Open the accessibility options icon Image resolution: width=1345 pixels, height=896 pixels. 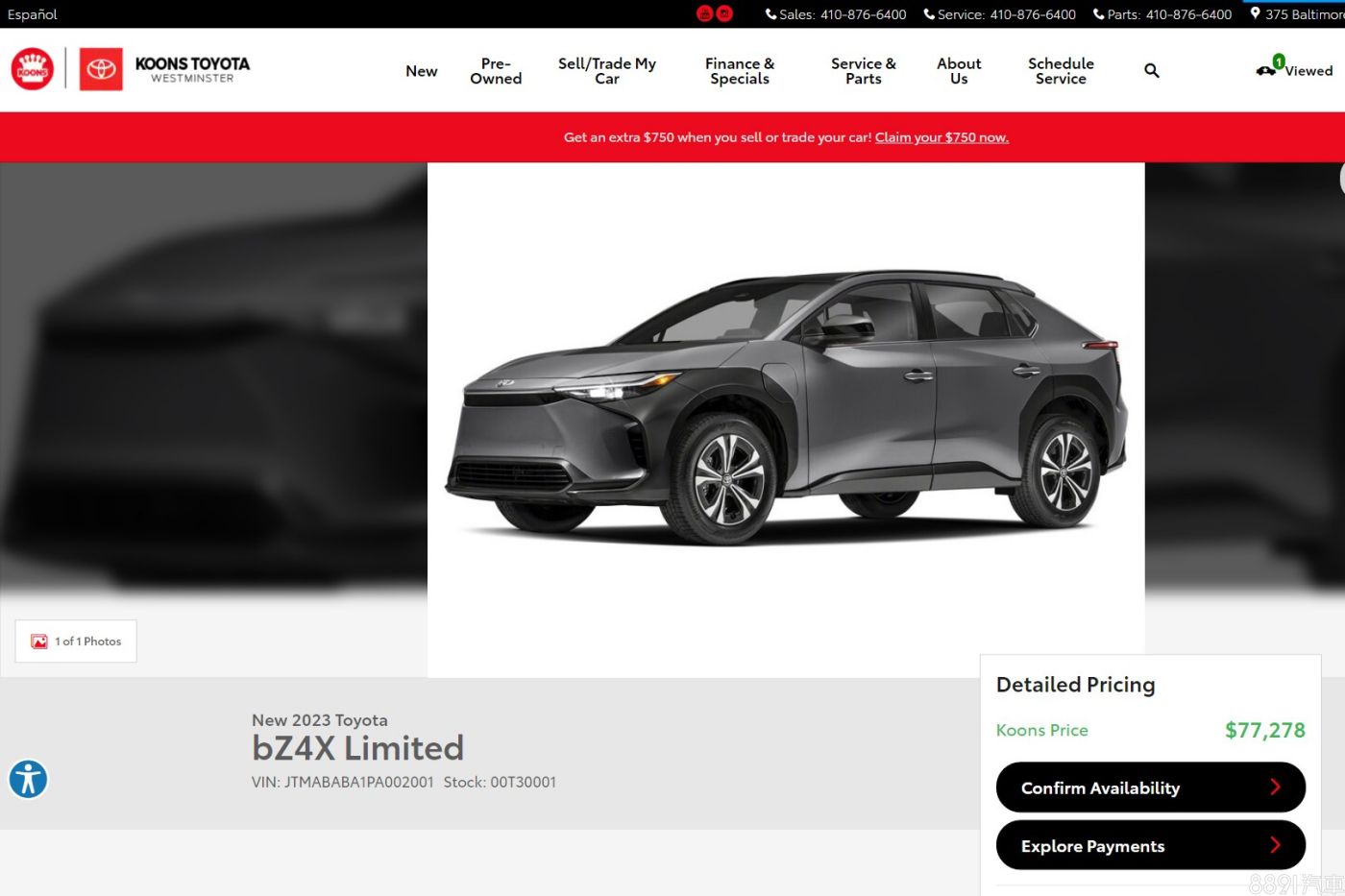(x=28, y=779)
